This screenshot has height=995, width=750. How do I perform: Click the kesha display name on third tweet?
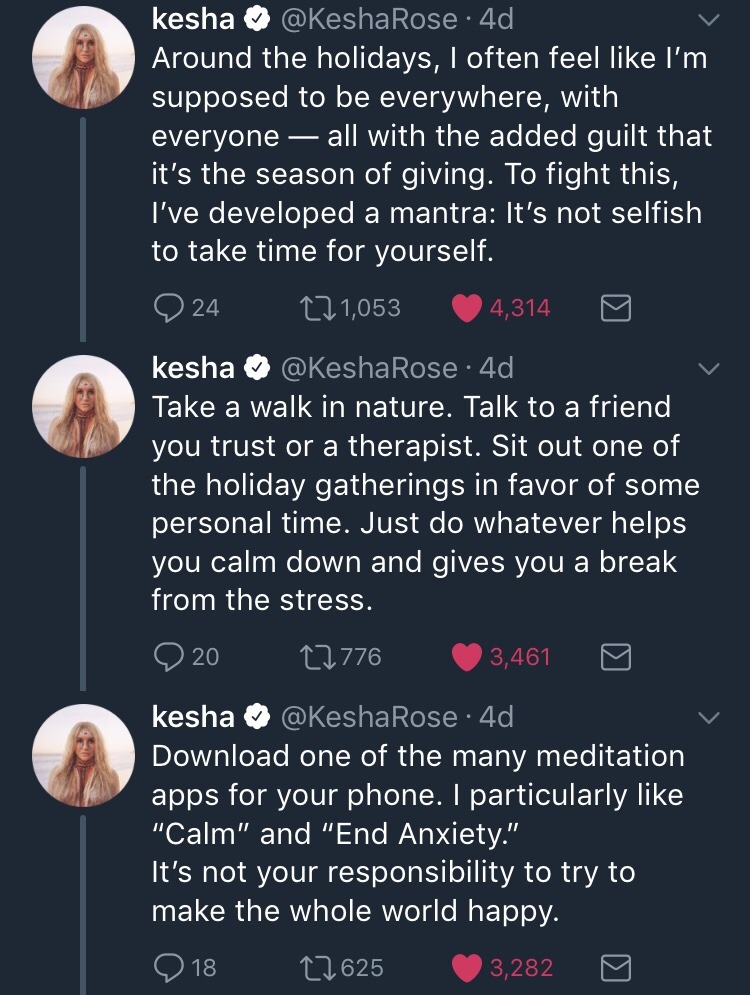pos(193,717)
